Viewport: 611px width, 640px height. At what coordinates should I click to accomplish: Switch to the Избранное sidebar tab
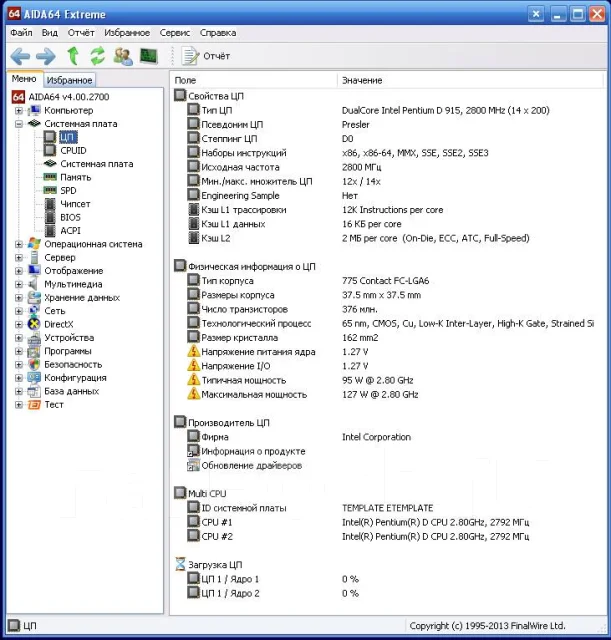[69, 80]
